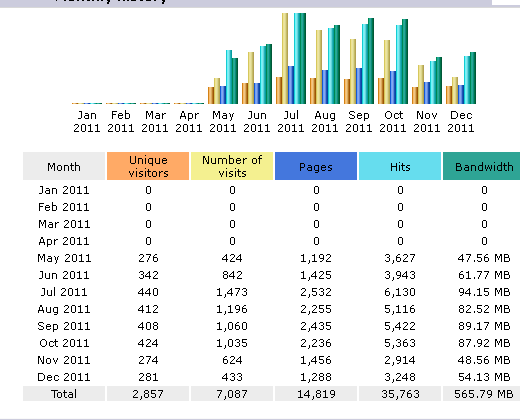Click the visits value 1,035
The height and width of the screenshot is (420, 520).
click(x=232, y=343)
